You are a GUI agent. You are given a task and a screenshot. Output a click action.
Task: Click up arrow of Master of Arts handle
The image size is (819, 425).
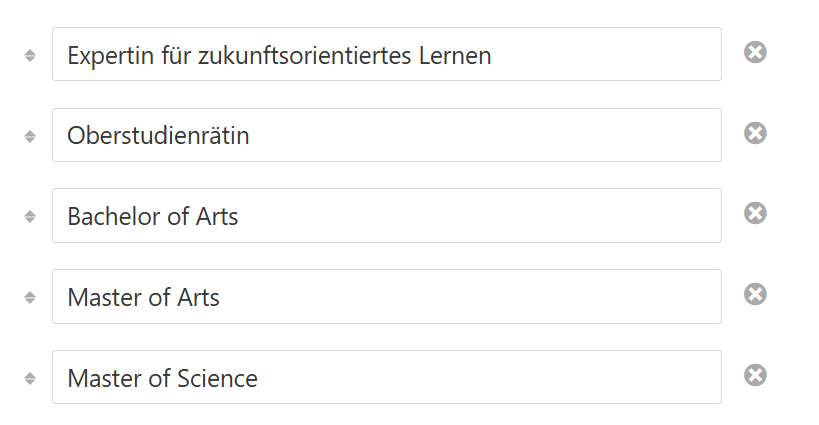click(30, 293)
